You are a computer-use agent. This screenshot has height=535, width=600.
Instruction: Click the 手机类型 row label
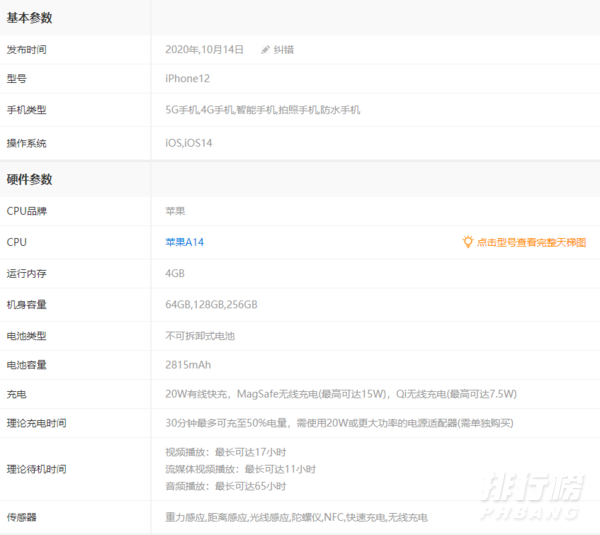pyautogui.click(x=26, y=110)
